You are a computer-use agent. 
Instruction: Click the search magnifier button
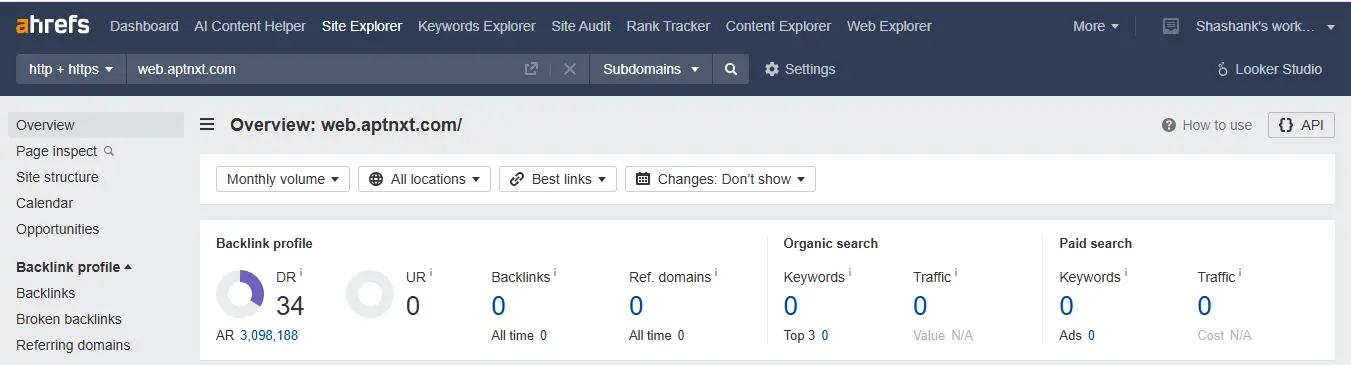731,69
